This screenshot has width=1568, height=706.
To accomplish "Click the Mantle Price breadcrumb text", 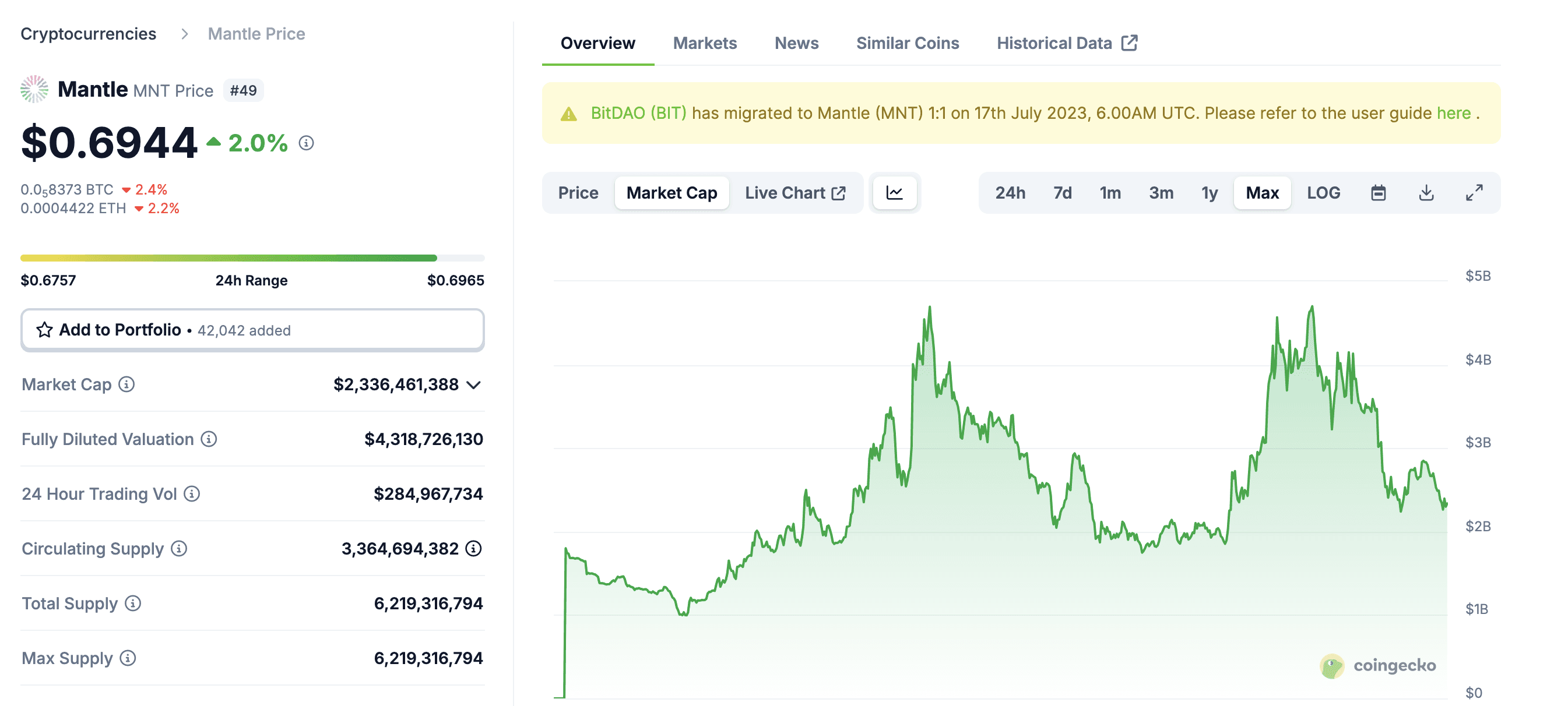I will point(256,34).
